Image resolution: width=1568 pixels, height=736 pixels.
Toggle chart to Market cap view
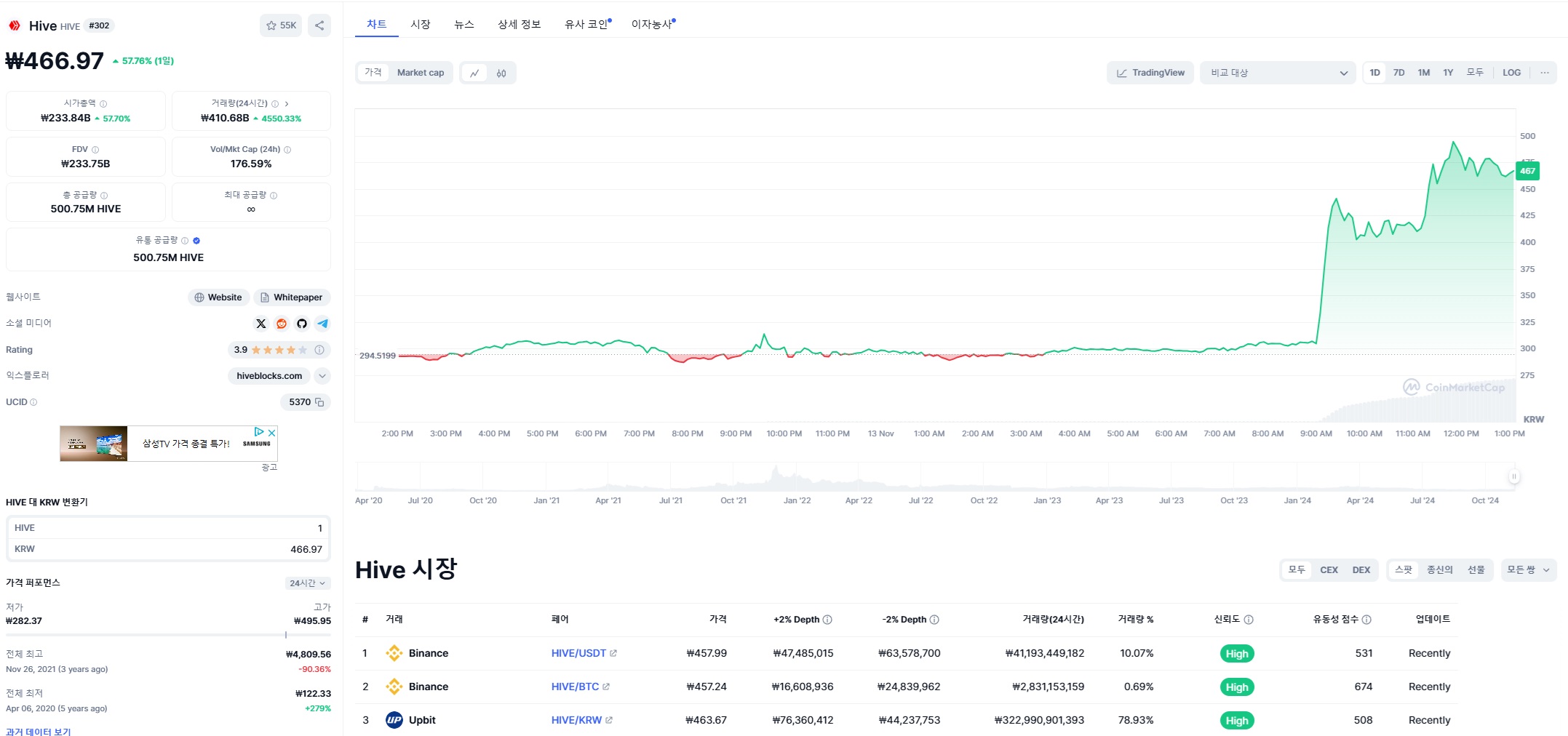pos(421,73)
